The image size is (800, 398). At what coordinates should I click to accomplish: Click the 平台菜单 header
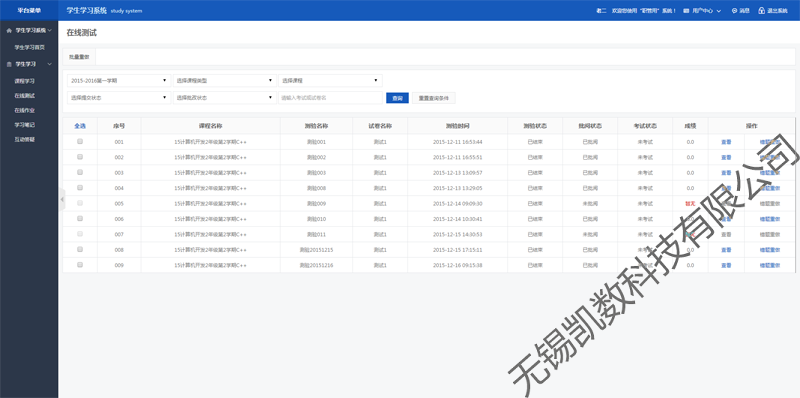click(29, 11)
